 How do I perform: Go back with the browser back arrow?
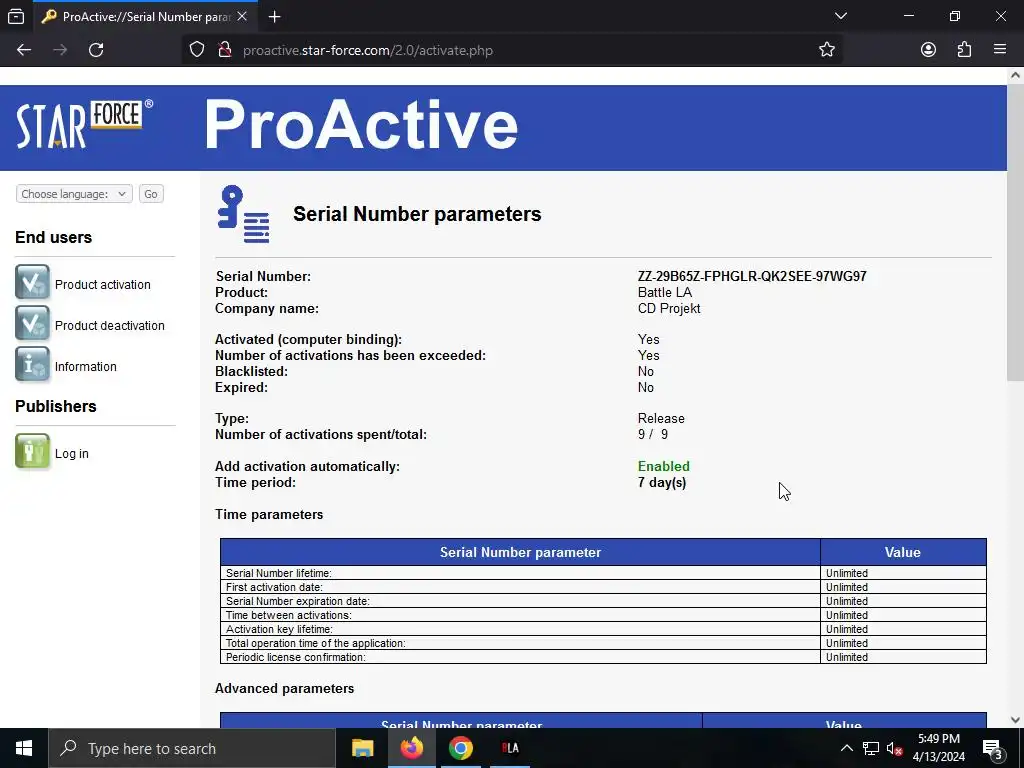[24, 50]
